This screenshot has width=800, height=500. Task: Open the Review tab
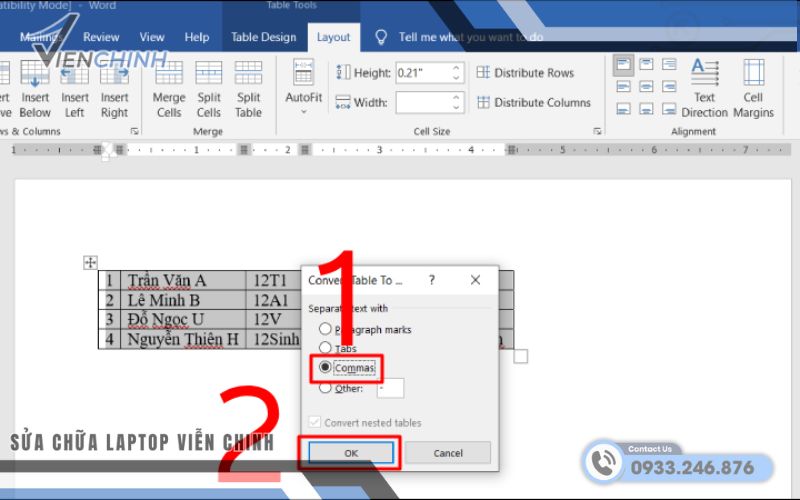101,37
